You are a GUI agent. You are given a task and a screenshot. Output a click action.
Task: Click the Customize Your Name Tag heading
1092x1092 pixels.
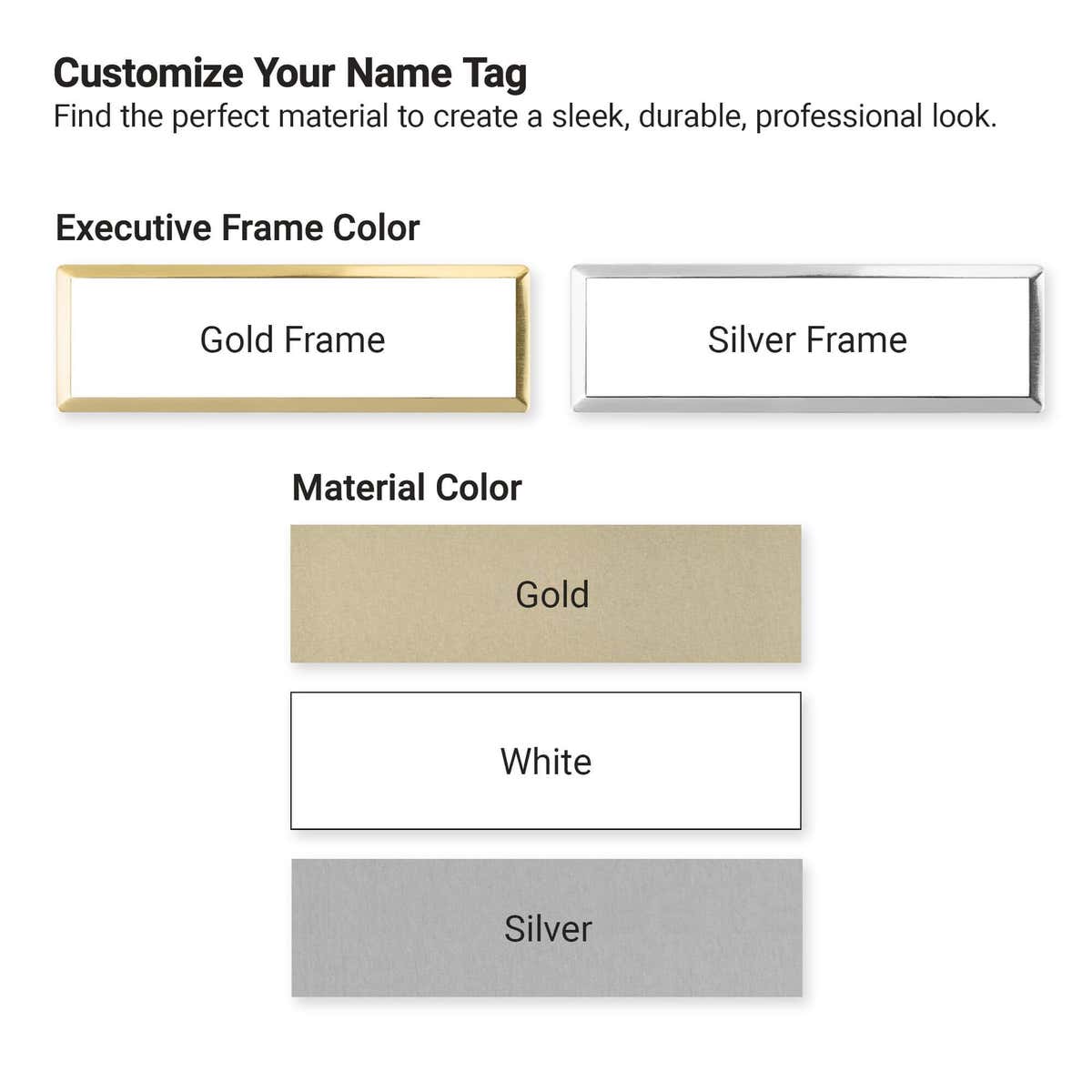point(290,74)
